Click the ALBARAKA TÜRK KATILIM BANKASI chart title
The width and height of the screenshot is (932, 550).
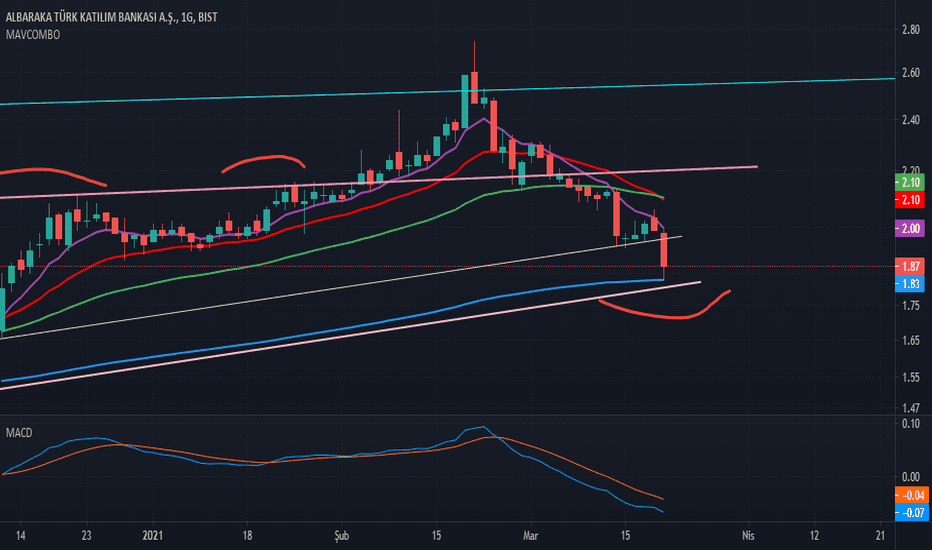point(111,17)
